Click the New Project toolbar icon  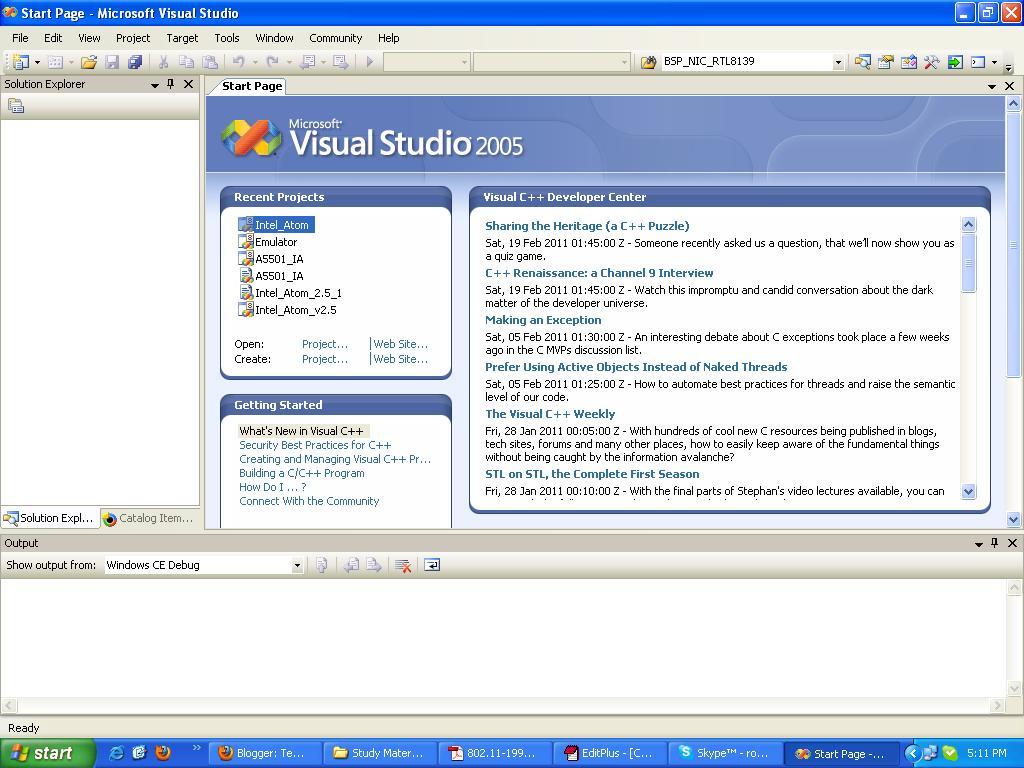pyautogui.click(x=21, y=62)
